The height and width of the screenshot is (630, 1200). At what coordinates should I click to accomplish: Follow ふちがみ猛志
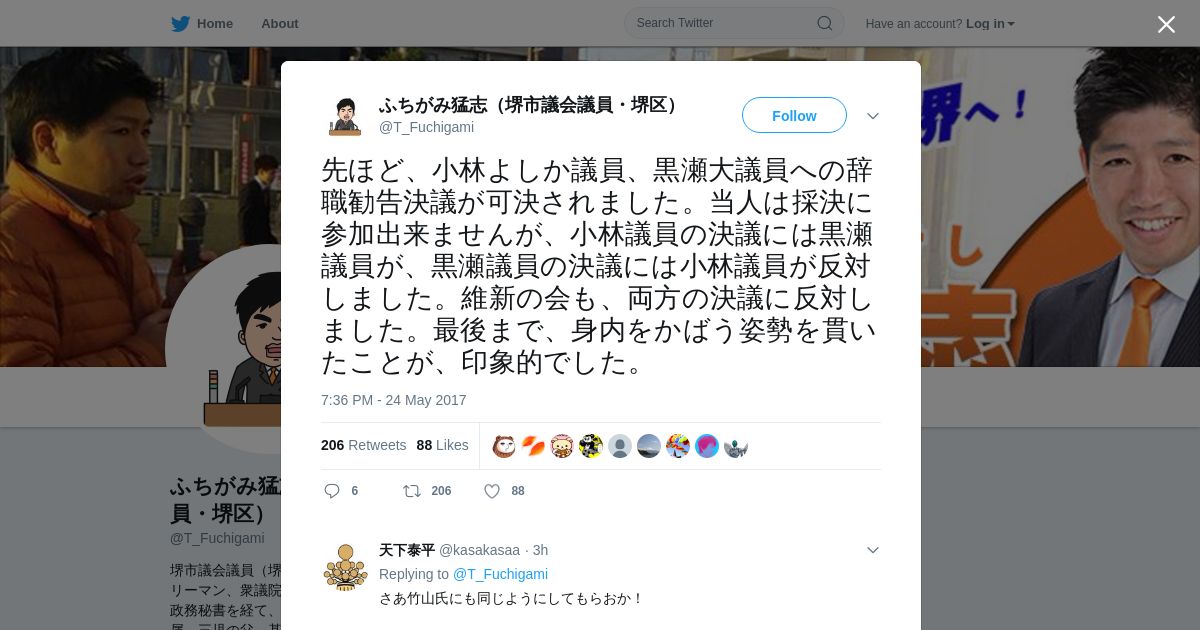tap(794, 115)
